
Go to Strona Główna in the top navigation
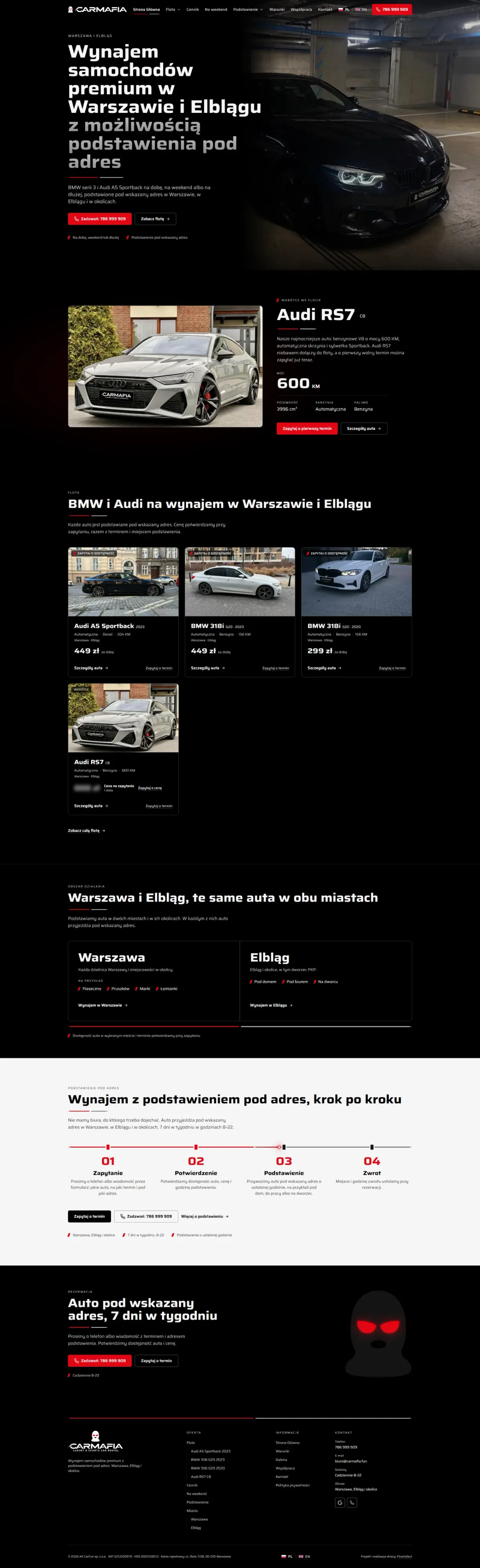coord(146,9)
